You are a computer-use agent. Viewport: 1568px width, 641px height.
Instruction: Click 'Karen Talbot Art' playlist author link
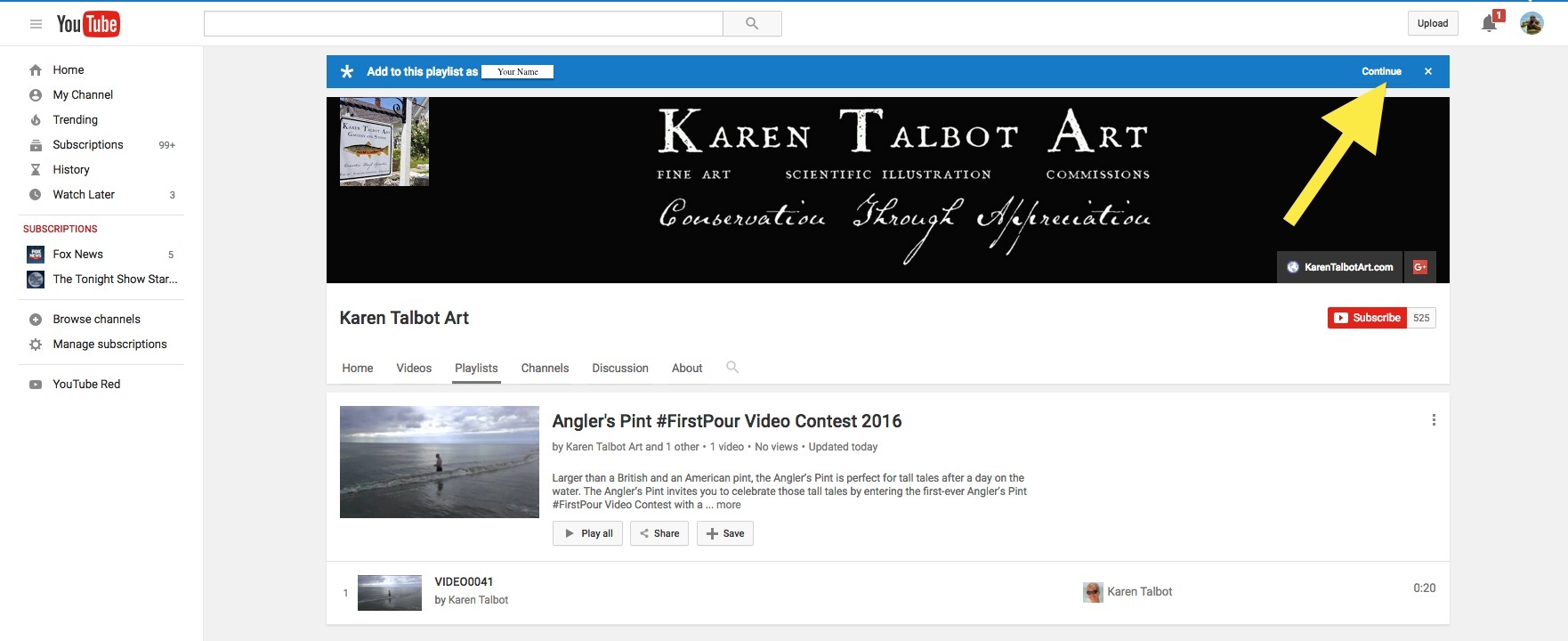pos(604,447)
